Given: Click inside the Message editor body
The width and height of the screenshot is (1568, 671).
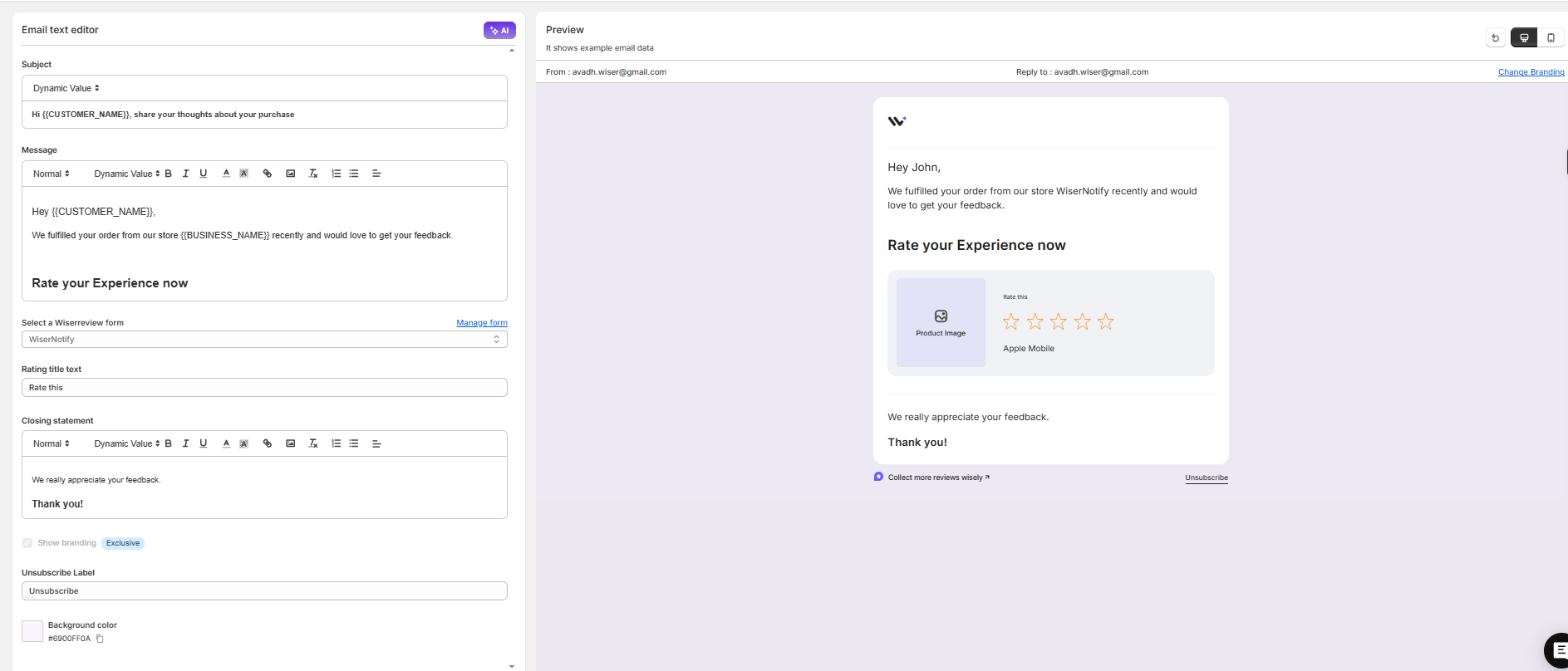Looking at the screenshot, I should (264, 244).
